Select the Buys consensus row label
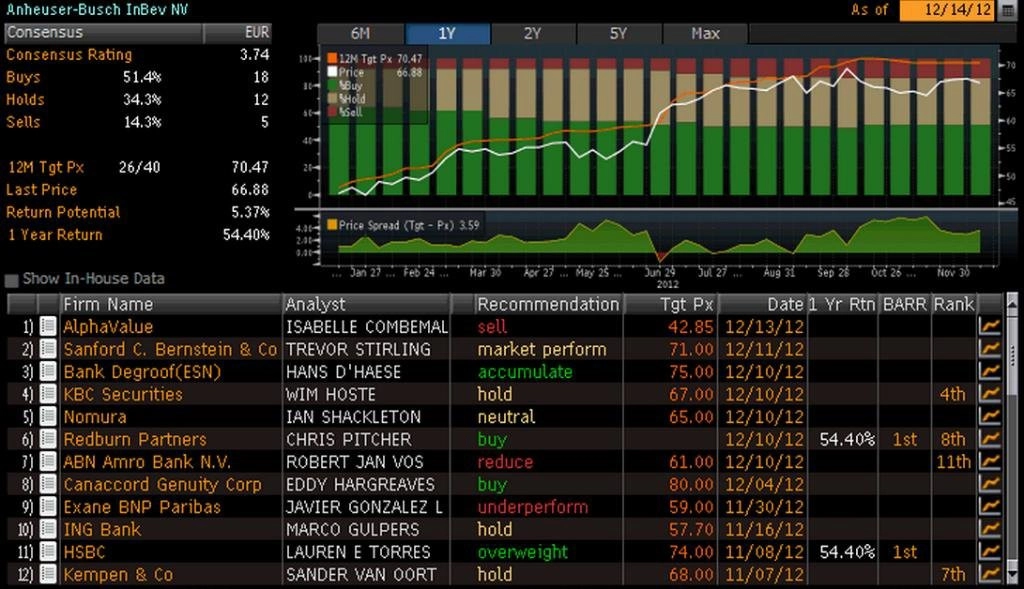1024x589 pixels. [x=24, y=77]
